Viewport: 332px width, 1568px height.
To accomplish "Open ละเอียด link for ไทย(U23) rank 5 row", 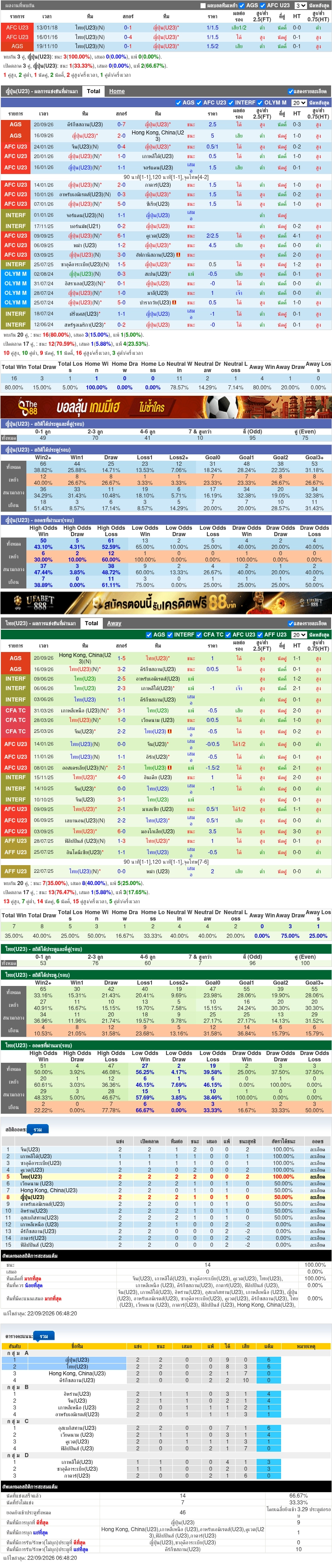I will point(317,1177).
